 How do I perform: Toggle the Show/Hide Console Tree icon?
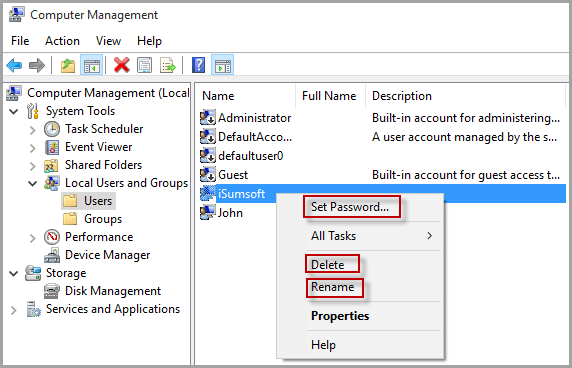click(91, 66)
